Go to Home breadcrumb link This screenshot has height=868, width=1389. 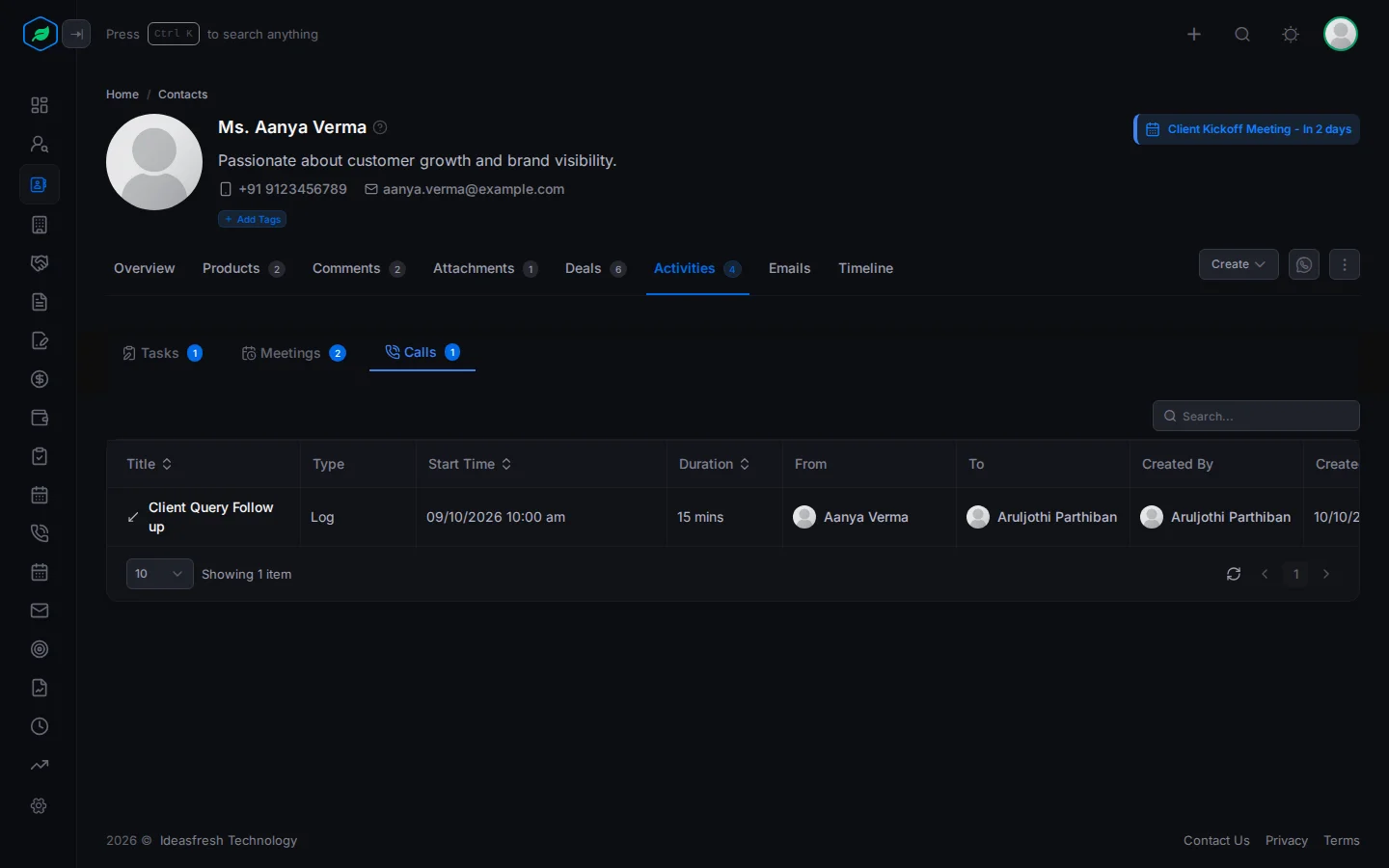123,95
